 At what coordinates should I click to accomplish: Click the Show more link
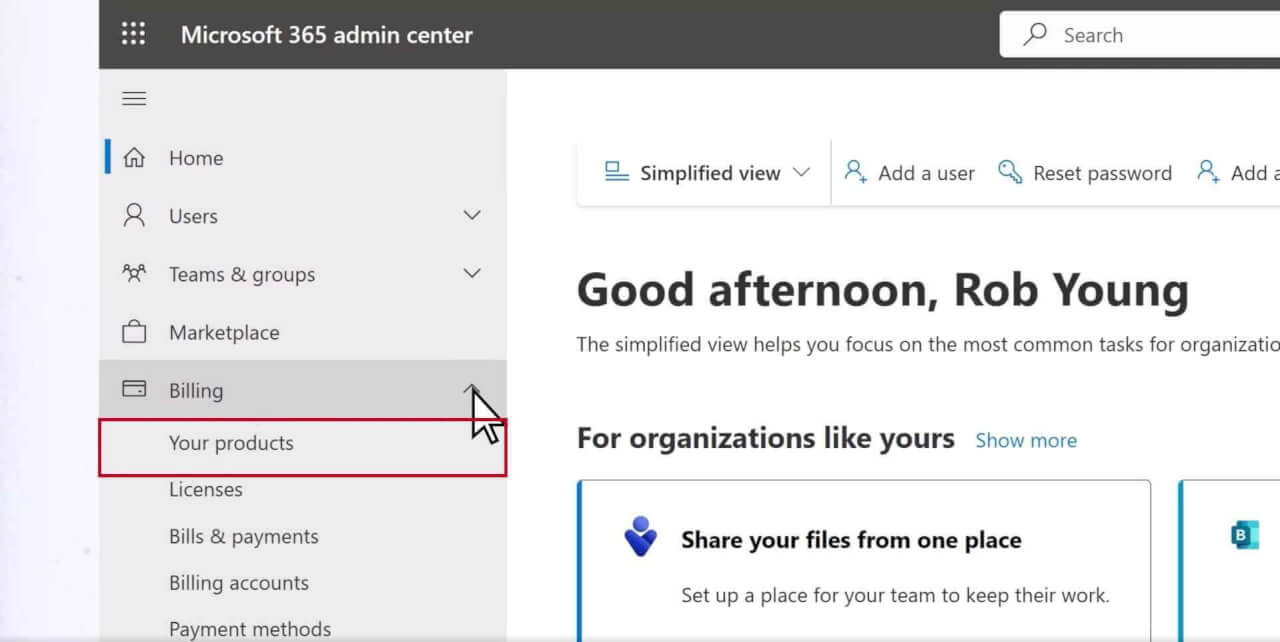pos(1026,440)
